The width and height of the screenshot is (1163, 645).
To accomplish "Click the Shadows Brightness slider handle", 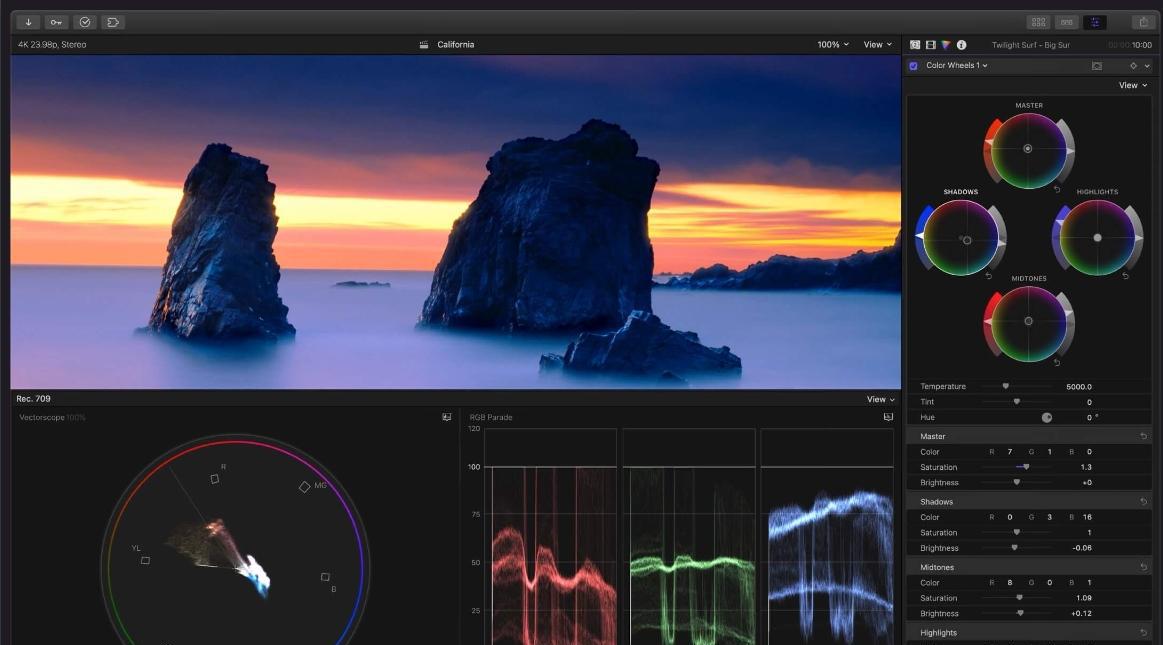I will (x=1014, y=548).
